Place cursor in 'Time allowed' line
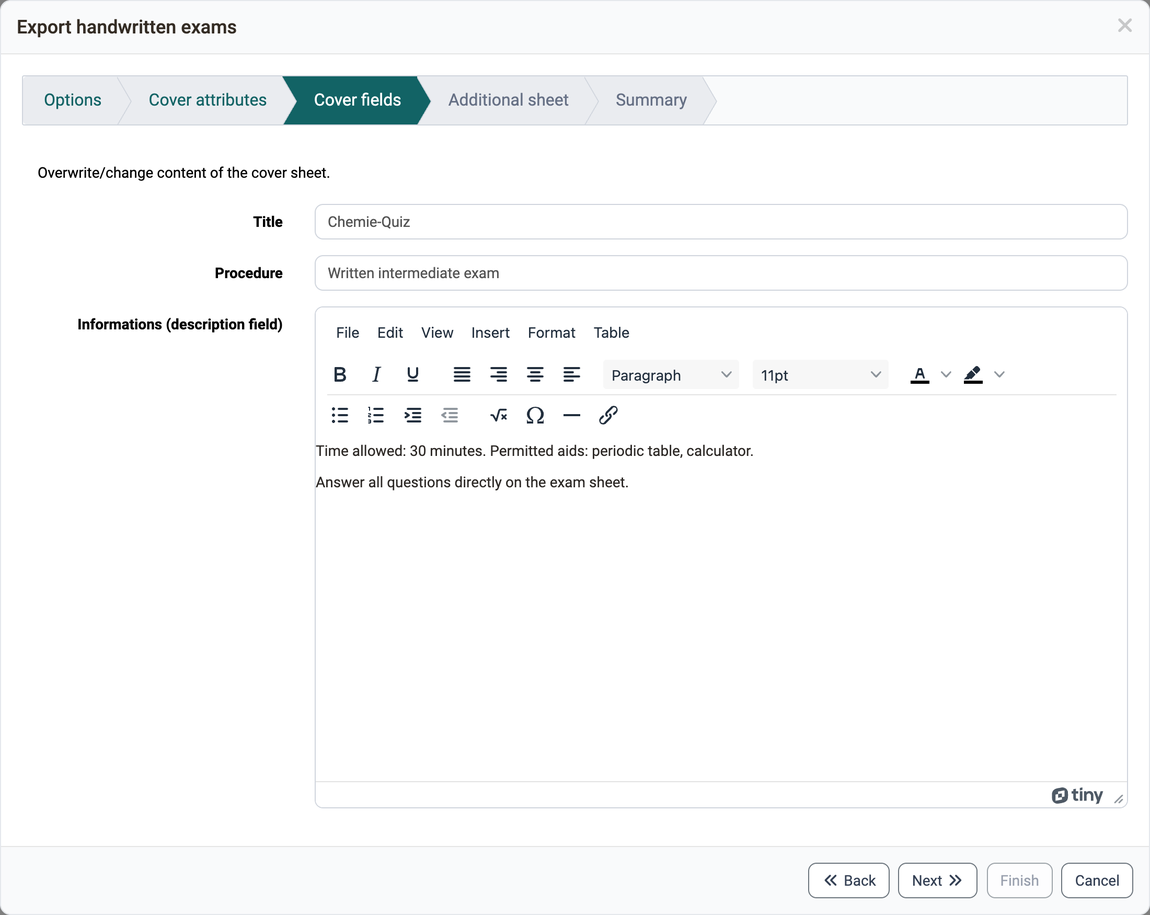 535,451
